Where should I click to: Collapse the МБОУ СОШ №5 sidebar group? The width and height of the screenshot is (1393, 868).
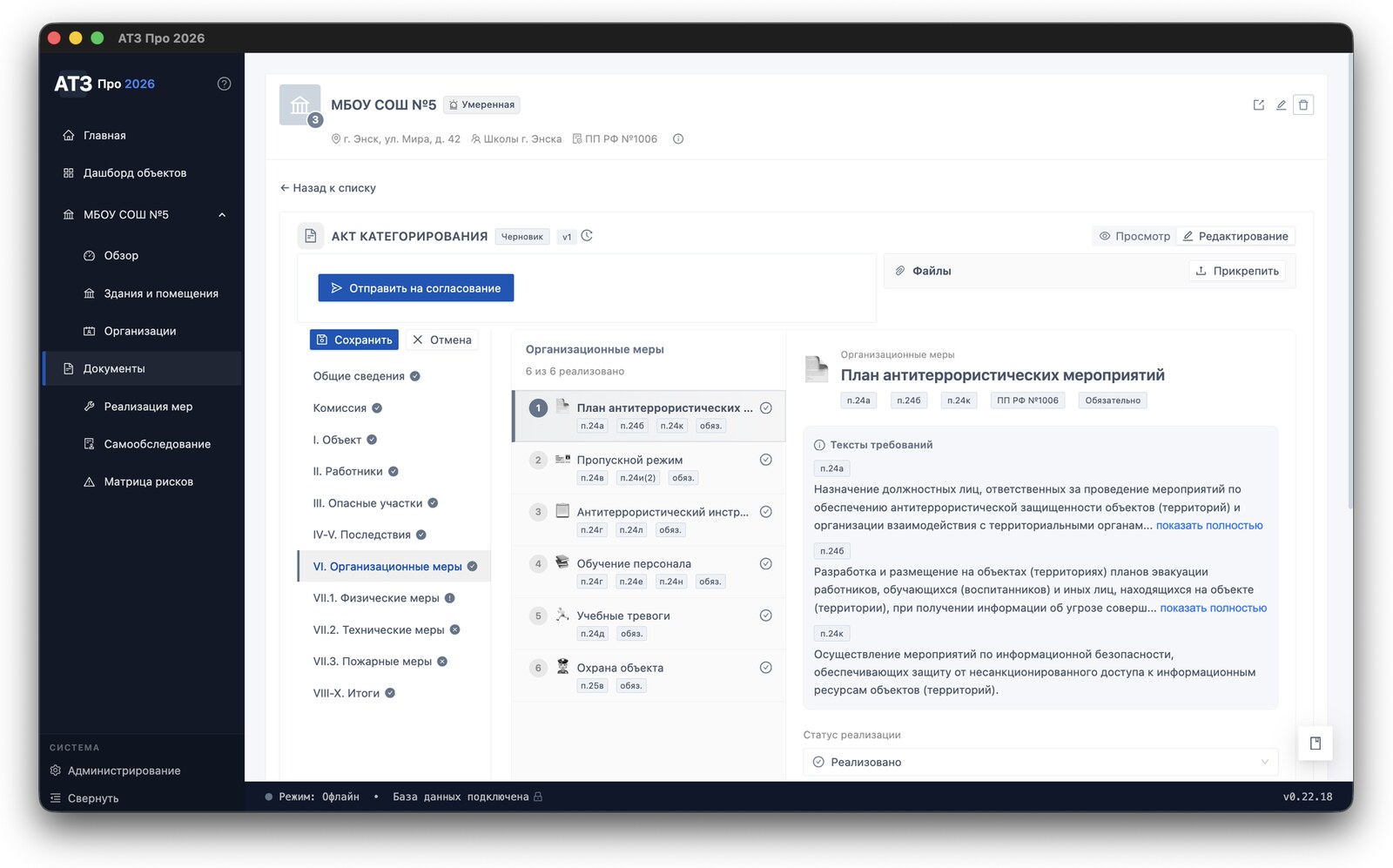click(x=222, y=215)
